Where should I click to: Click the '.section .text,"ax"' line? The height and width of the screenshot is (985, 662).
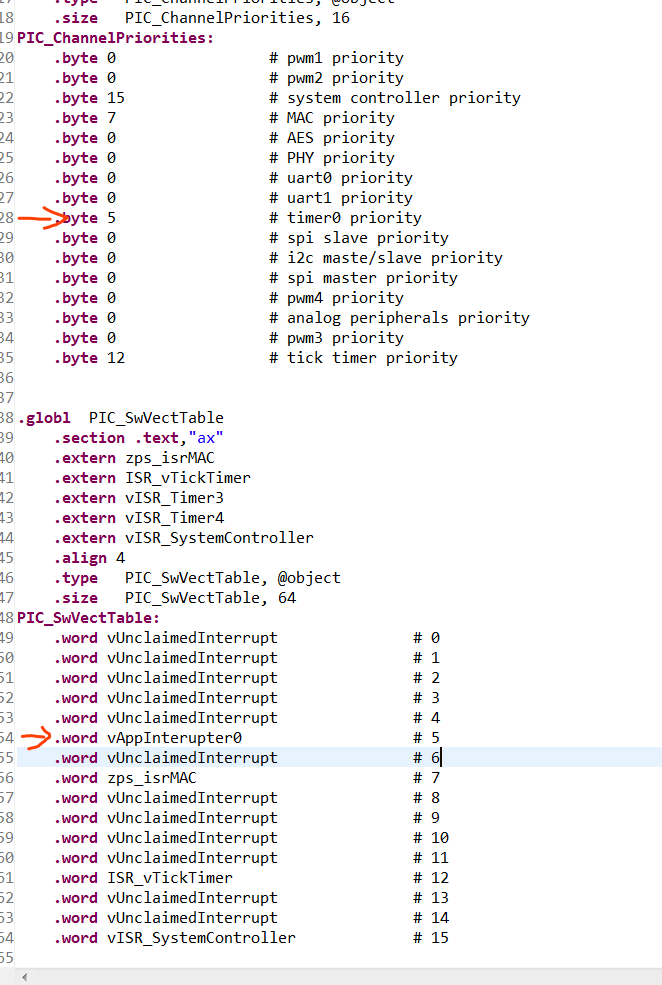pyautogui.click(x=138, y=438)
